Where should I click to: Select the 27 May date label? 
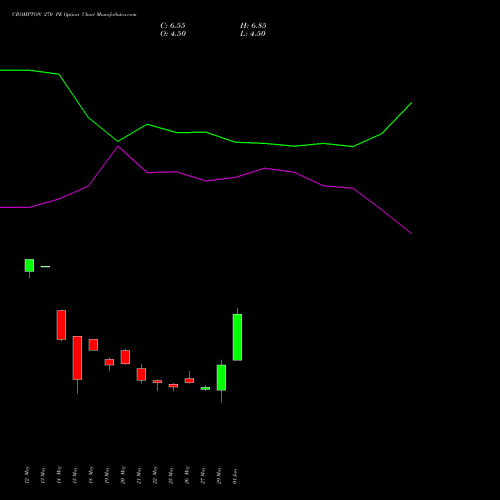click(203, 475)
